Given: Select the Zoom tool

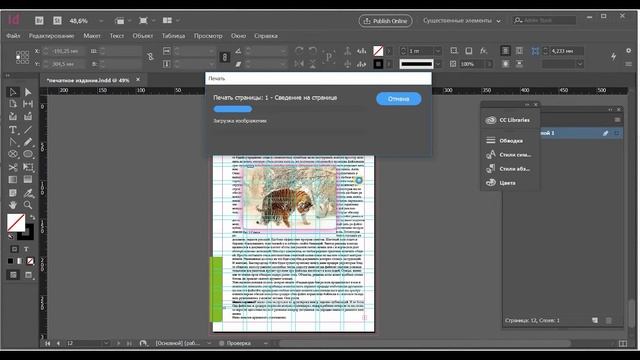Looking at the screenshot, I should [x=28, y=205].
